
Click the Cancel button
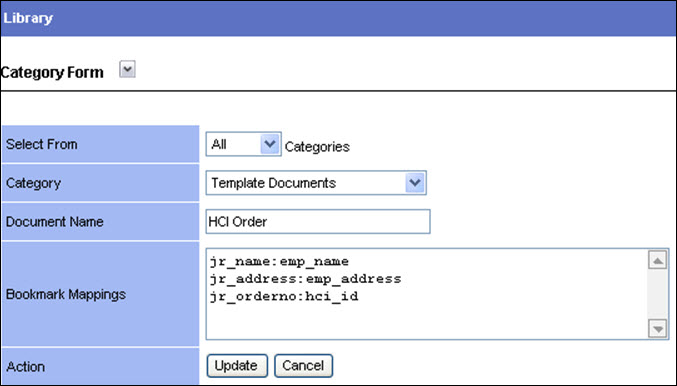(303, 366)
